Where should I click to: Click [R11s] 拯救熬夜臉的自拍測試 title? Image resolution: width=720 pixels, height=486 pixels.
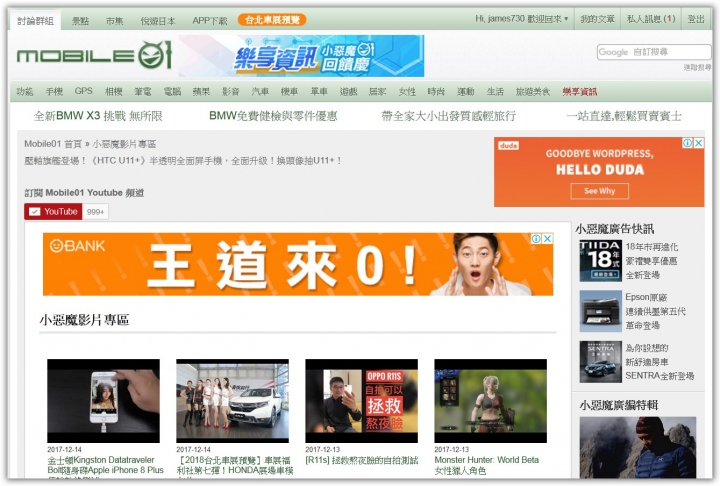click(x=362, y=460)
